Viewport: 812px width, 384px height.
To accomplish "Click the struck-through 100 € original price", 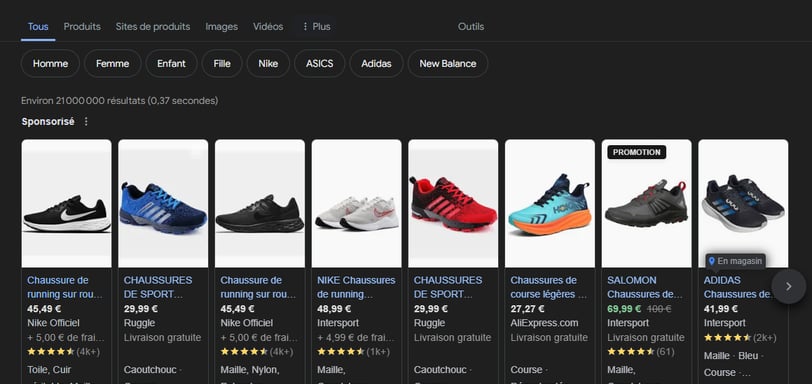I will [x=659, y=309].
